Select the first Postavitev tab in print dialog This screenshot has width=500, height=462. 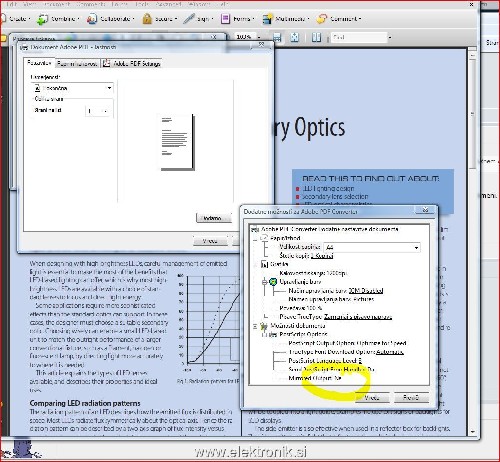tap(39, 63)
